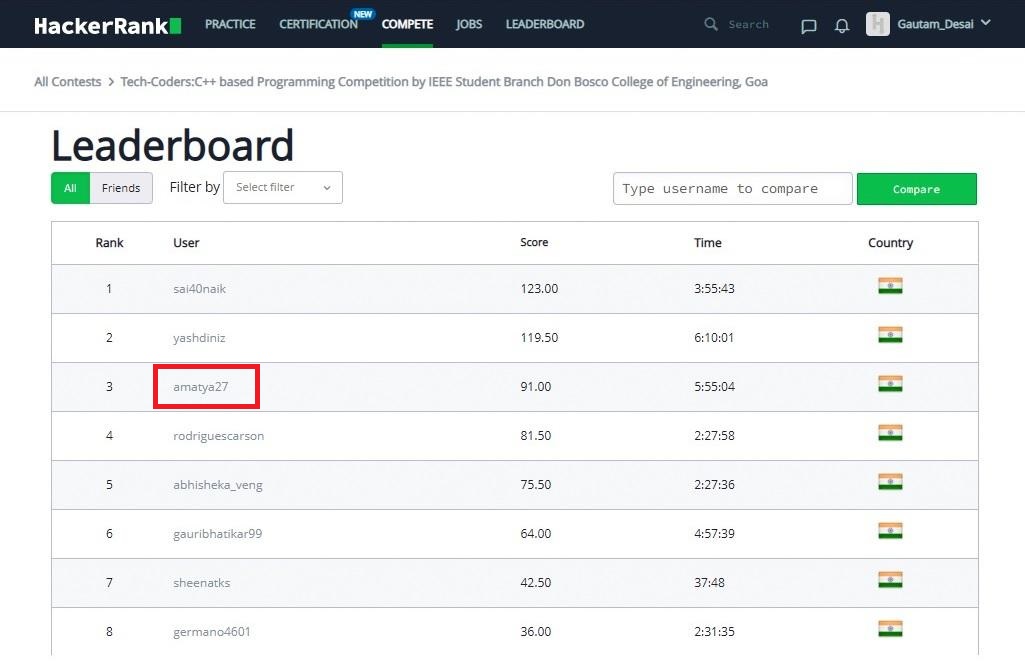The height and width of the screenshot is (666, 1025).
Task: Switch leaderboard to All users
Action: tap(70, 188)
